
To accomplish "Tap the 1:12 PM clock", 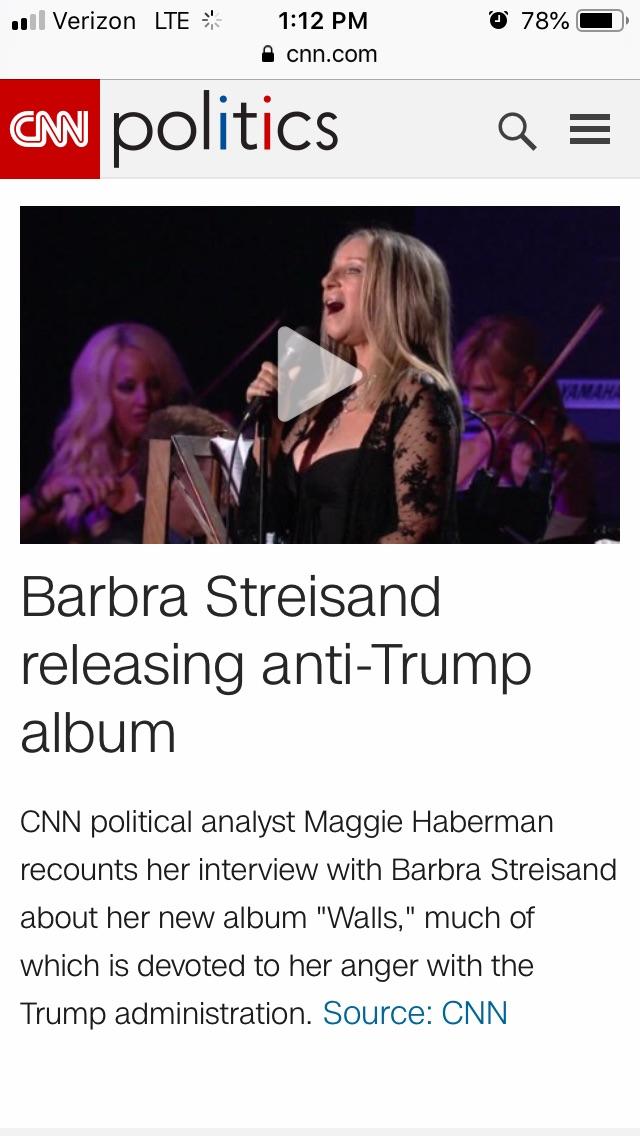I will (323, 21).
